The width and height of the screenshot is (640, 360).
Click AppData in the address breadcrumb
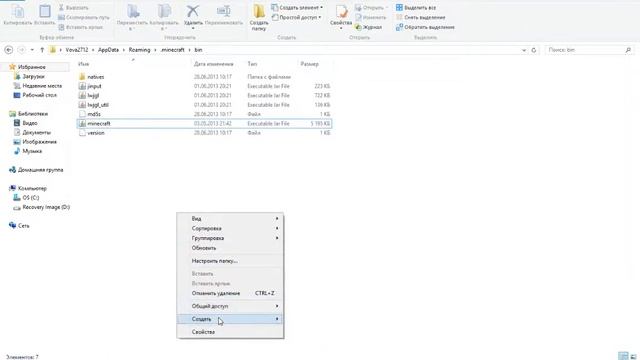click(108, 50)
